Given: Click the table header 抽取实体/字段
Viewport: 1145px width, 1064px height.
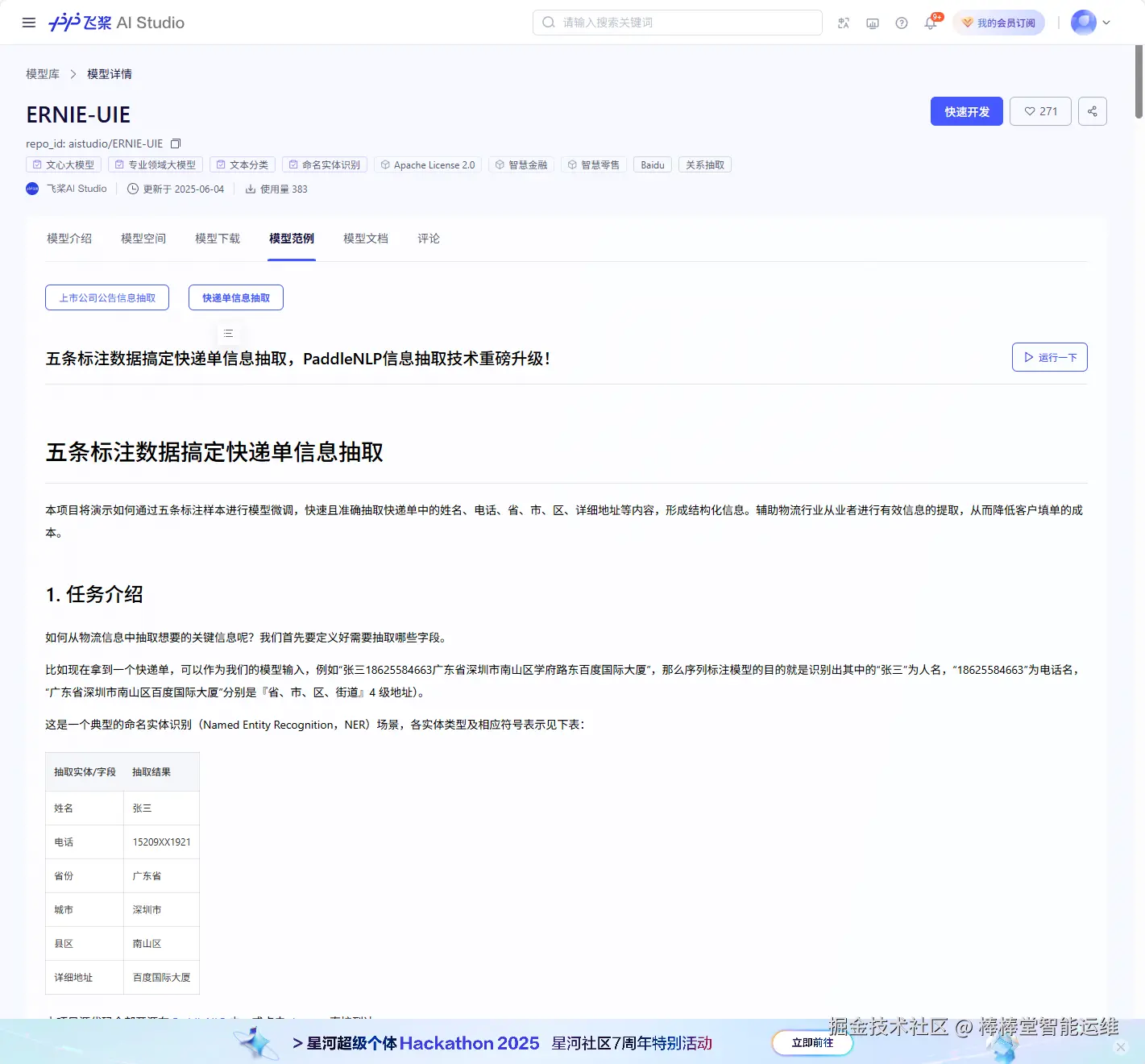Looking at the screenshot, I should pos(85,771).
